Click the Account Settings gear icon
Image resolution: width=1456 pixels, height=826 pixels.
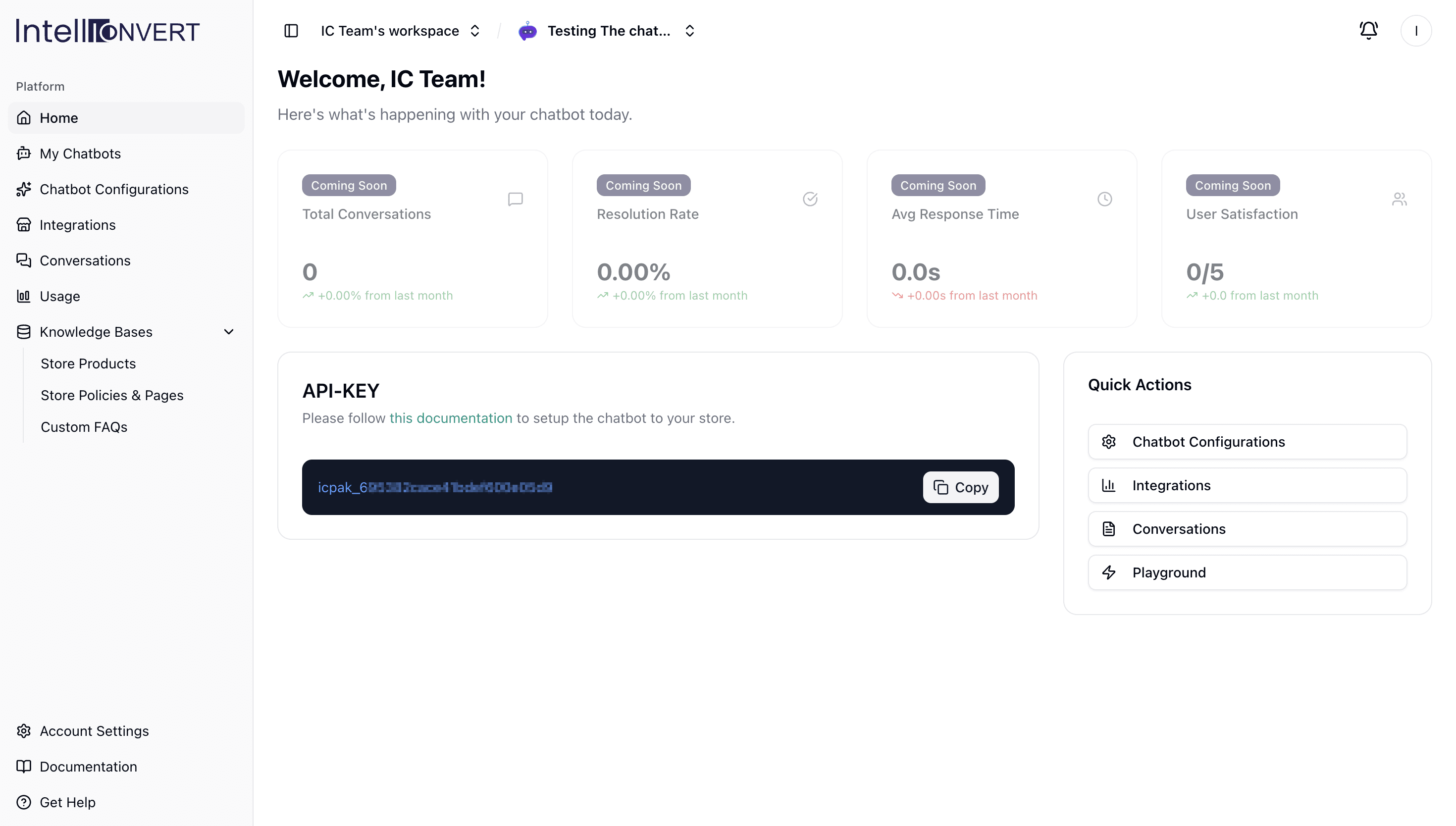[x=24, y=731]
